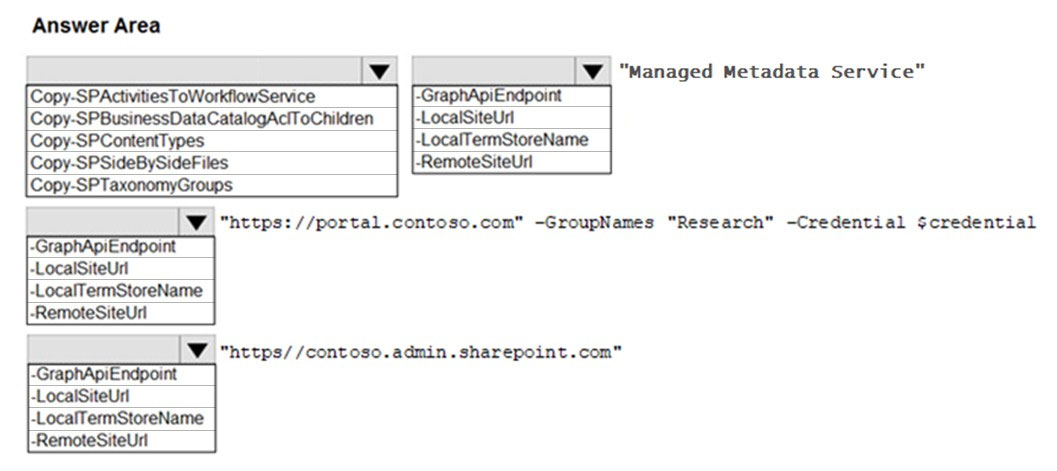Open the cmdlet dropdown arrow
Image resolution: width=1057 pixels, height=471 pixels.
(380, 71)
